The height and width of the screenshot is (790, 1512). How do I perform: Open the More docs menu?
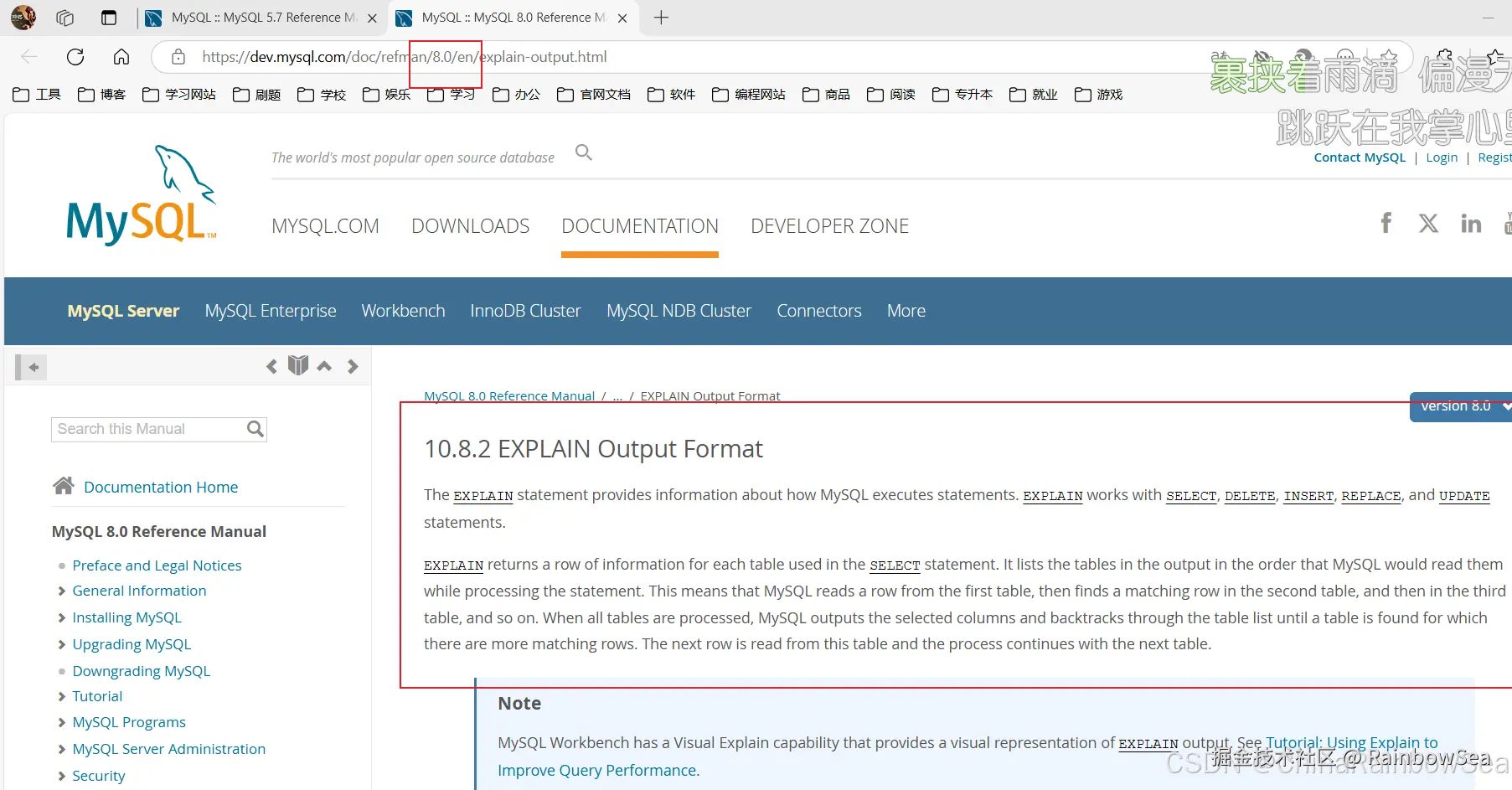(906, 311)
